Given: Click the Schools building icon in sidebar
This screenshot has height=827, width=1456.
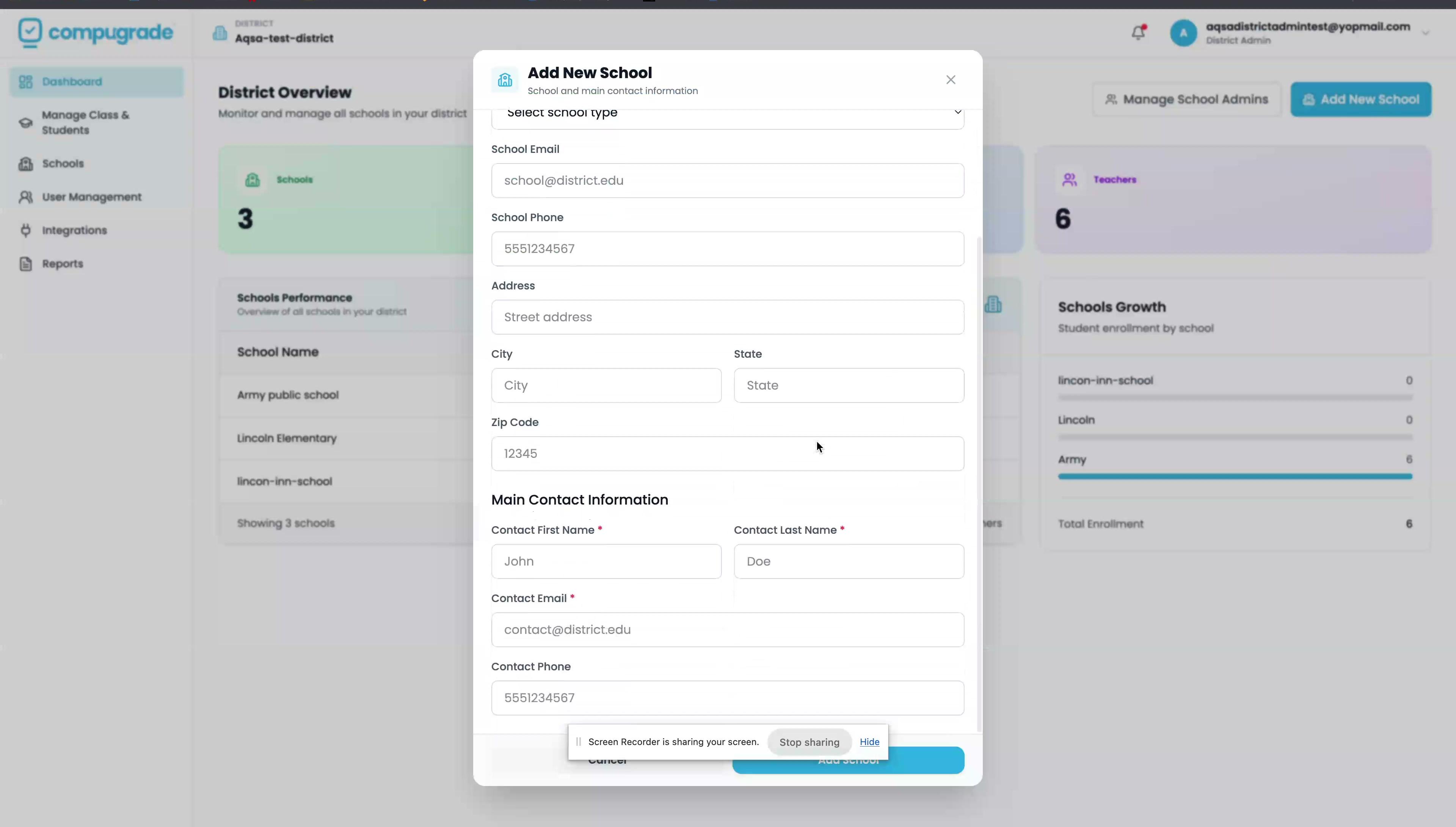Looking at the screenshot, I should (25, 164).
